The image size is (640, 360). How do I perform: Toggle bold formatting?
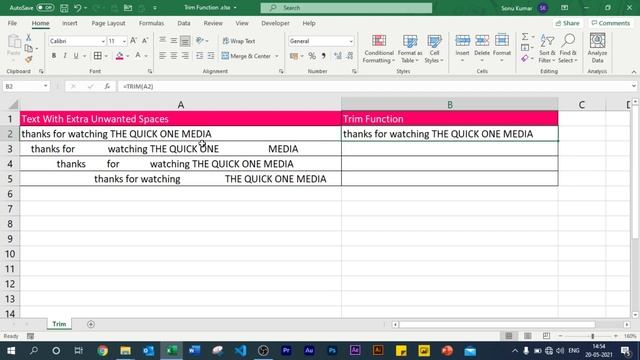54,56
